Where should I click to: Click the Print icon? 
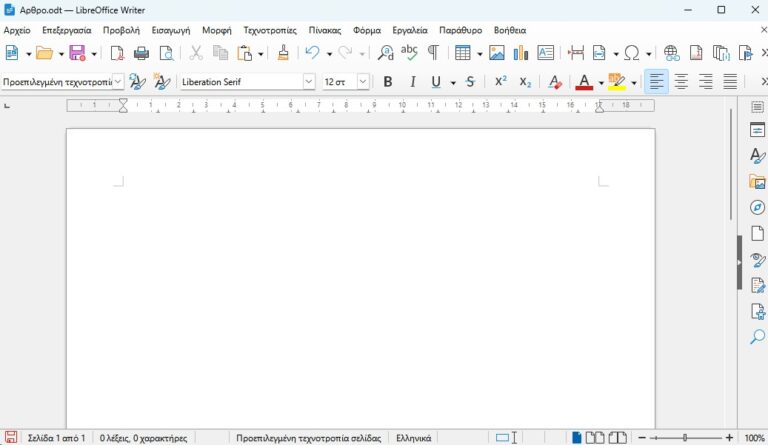tap(141, 52)
